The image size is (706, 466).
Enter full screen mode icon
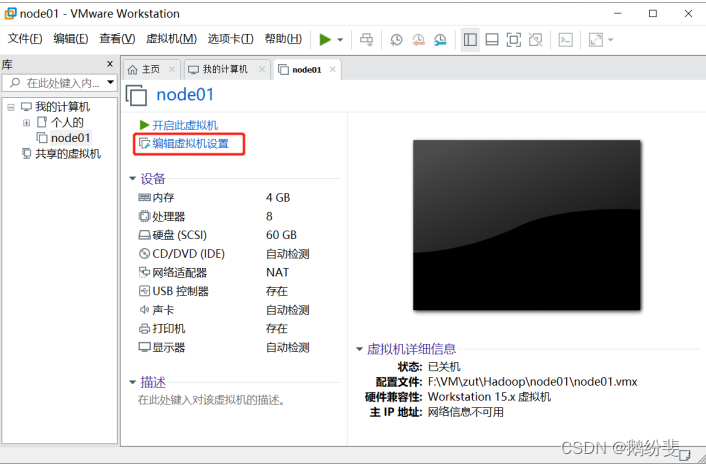pos(513,40)
